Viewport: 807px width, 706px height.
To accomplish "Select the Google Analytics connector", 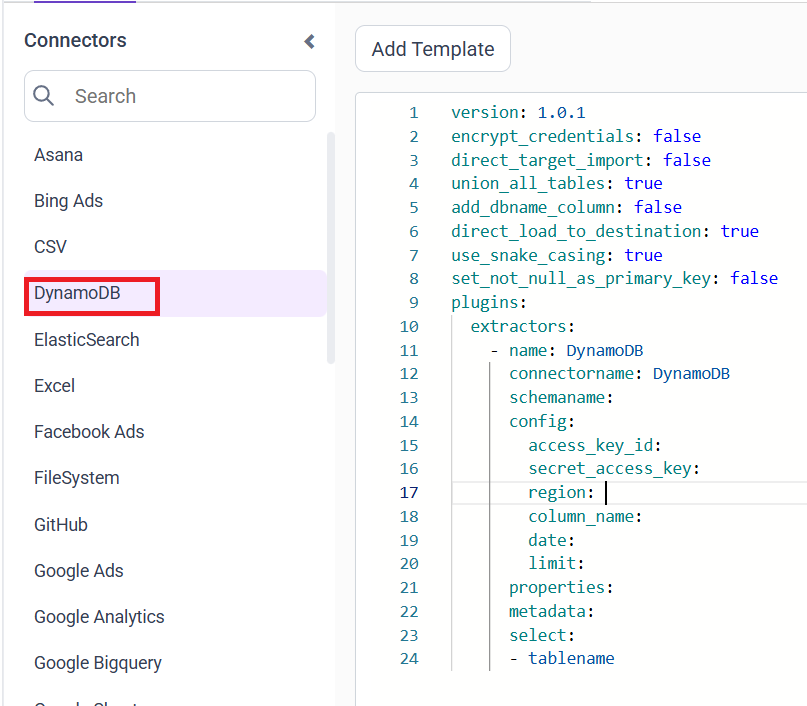I will (99, 616).
